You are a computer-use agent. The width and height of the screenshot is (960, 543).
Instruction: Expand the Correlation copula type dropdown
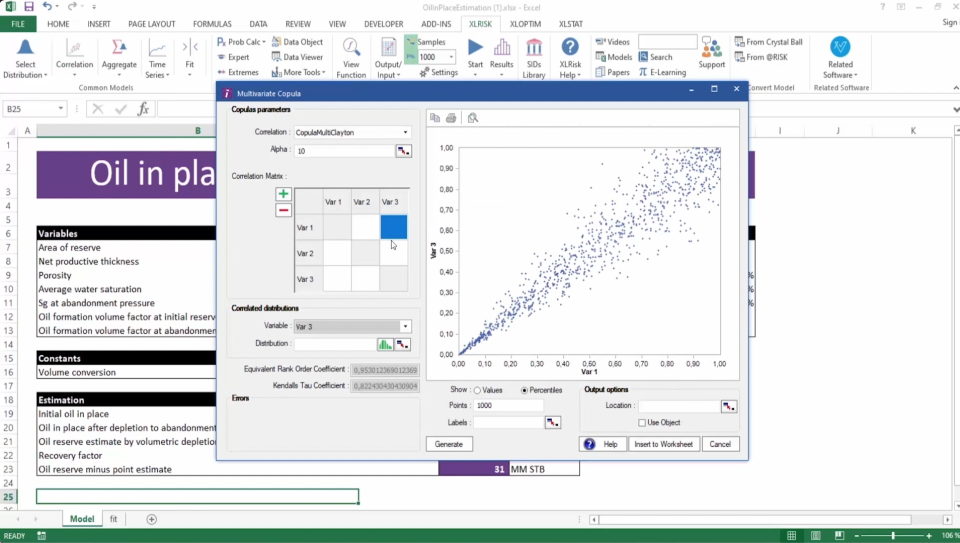click(405, 132)
